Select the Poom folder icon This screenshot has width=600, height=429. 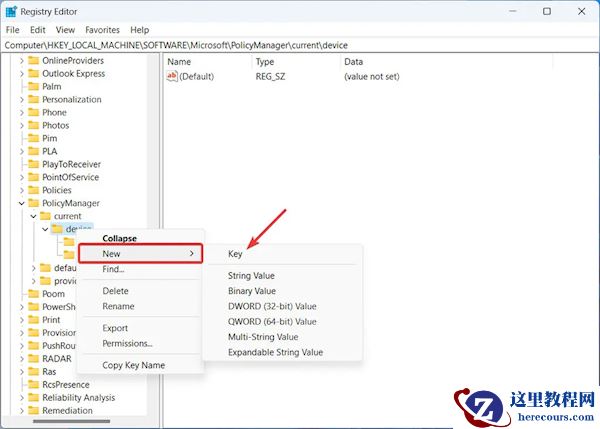(x=34, y=294)
